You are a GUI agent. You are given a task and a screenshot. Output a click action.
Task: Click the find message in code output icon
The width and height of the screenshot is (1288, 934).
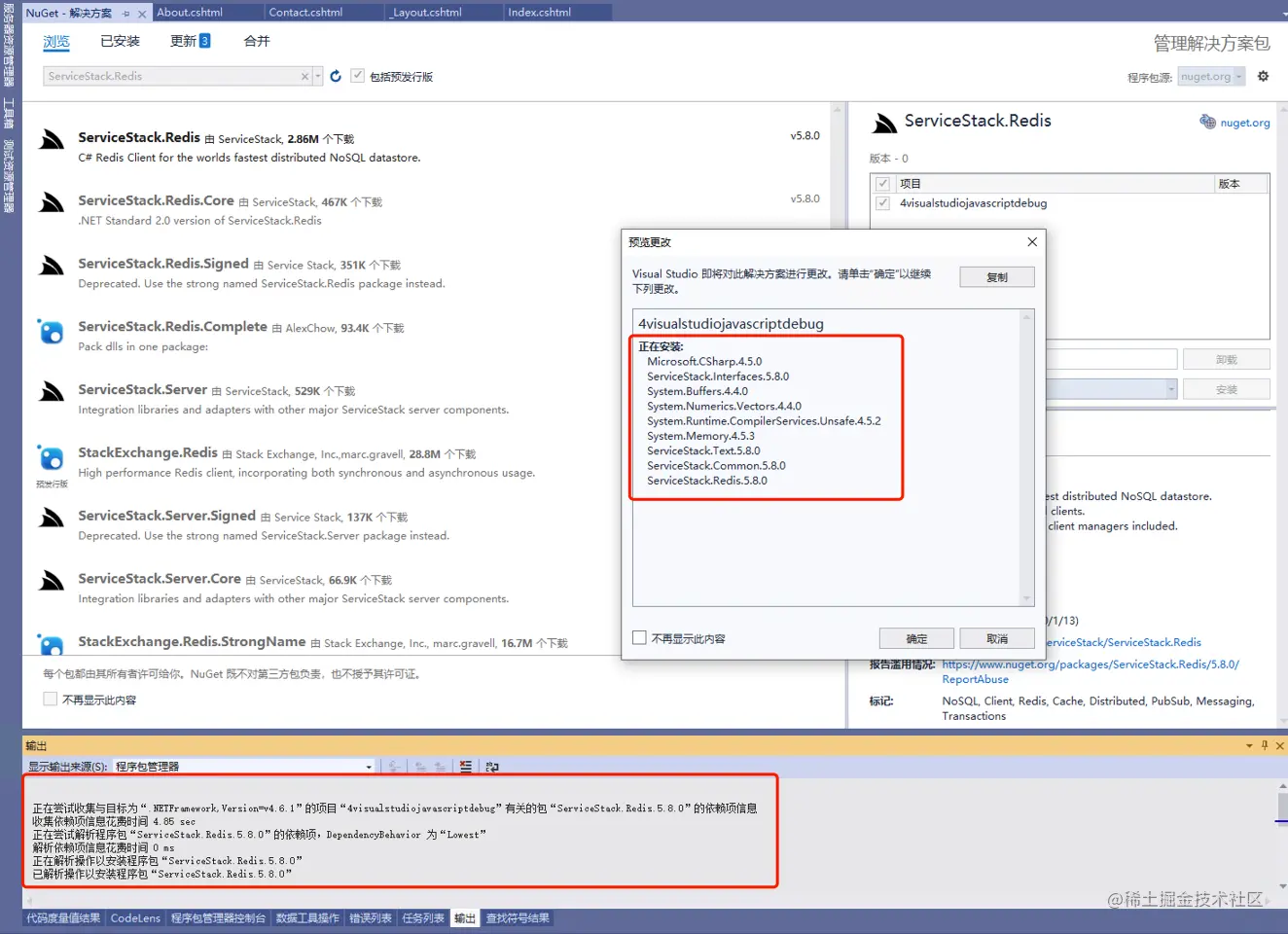point(394,767)
